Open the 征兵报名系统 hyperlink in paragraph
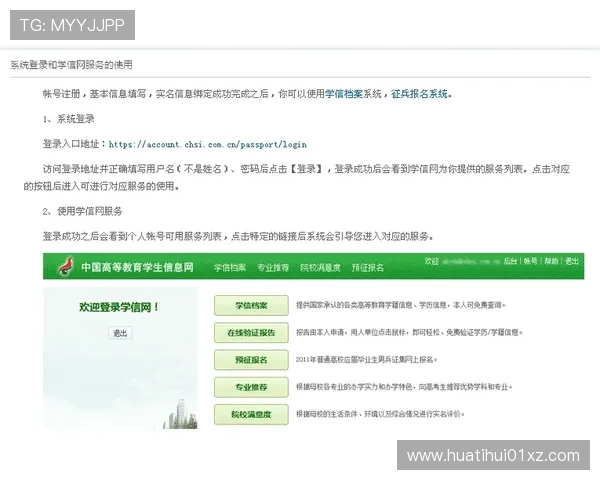This screenshot has width=600, height=480. tap(420, 93)
